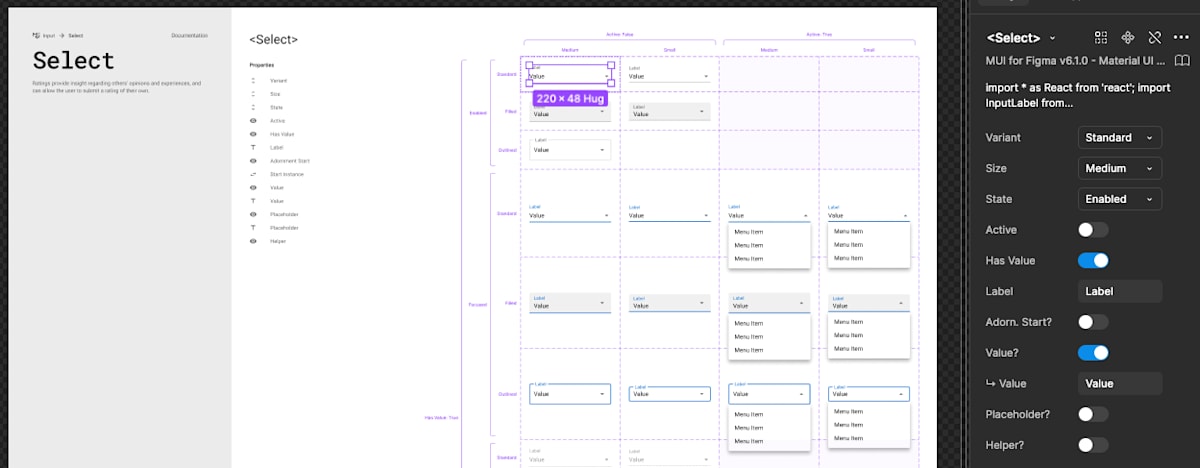Click the selected Standard Medium select instance

(x=569, y=74)
